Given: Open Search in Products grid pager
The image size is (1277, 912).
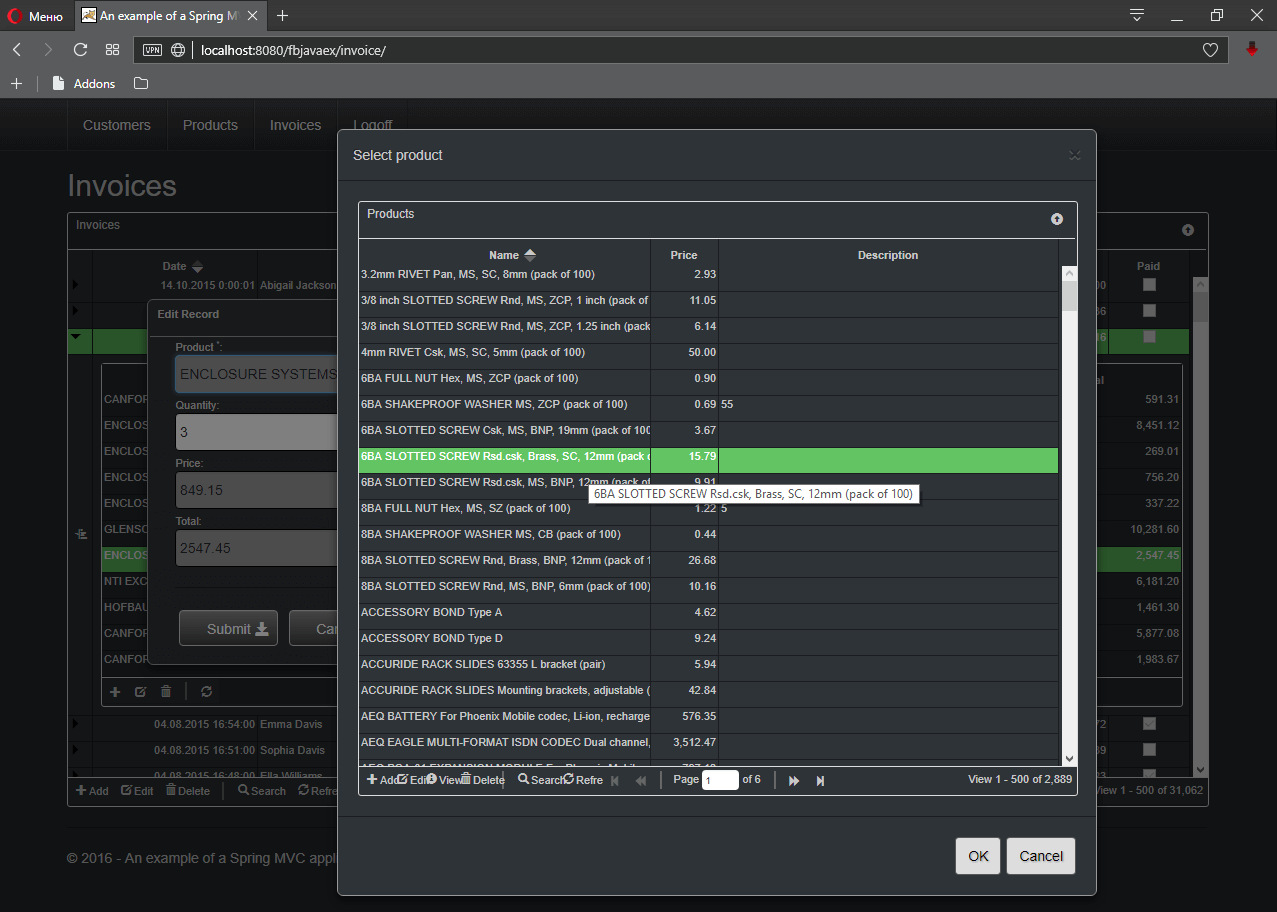Looking at the screenshot, I should tap(540, 780).
